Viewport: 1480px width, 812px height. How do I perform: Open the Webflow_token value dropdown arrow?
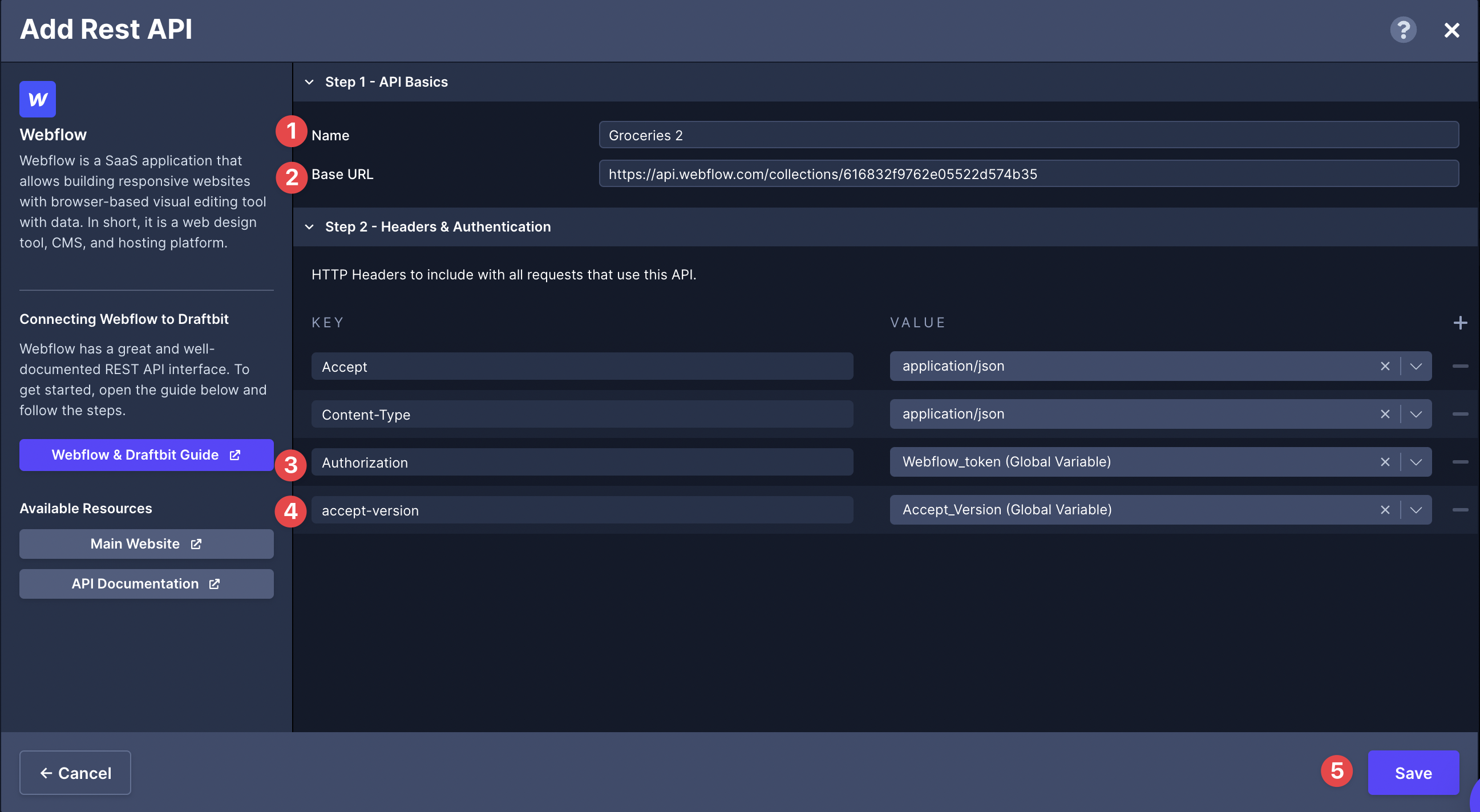tap(1416, 462)
